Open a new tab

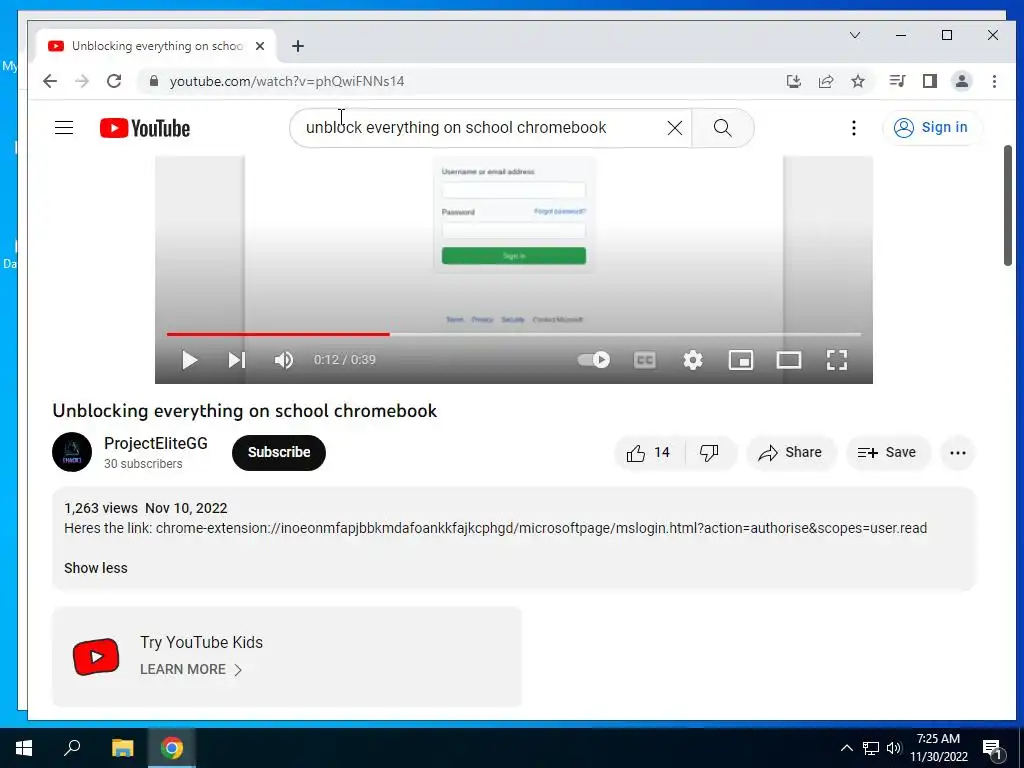click(298, 46)
